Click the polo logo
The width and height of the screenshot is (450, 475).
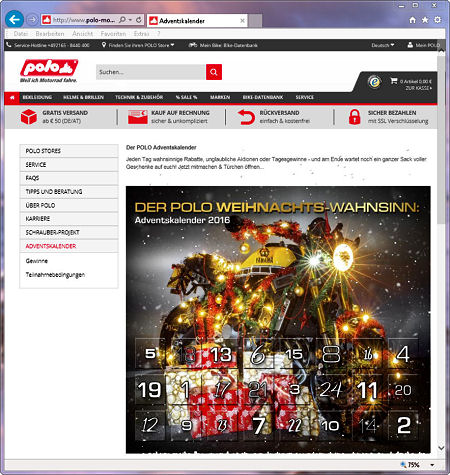(x=49, y=71)
